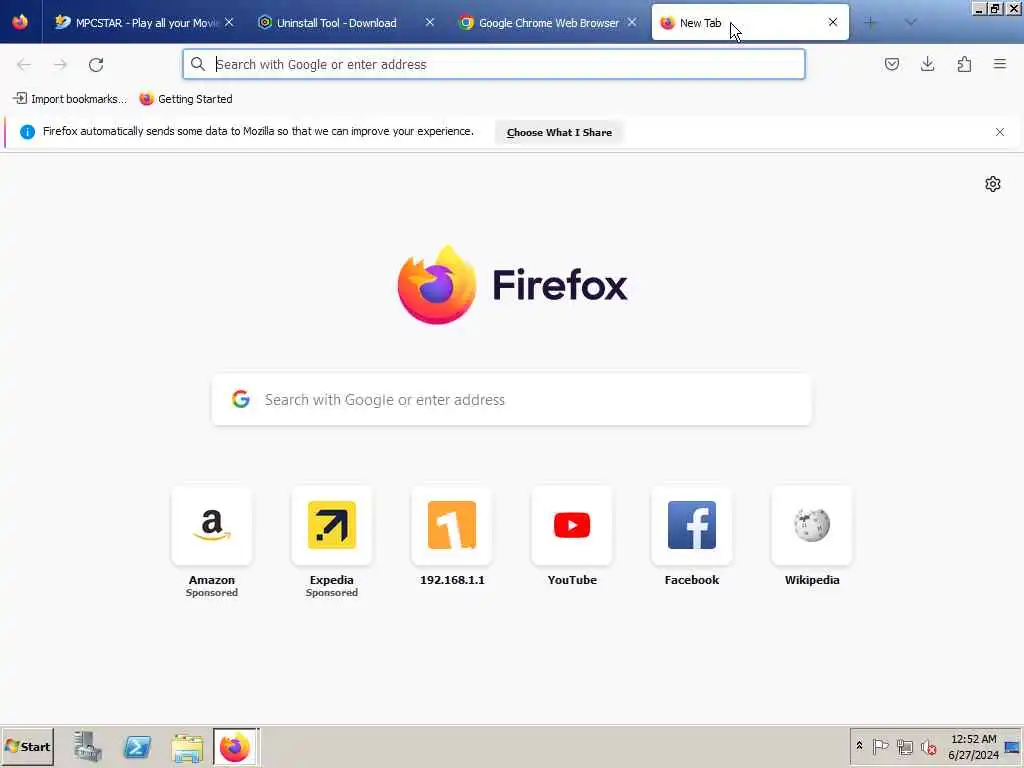The height and width of the screenshot is (768, 1024).
Task: Close the Google Chrome Web Browser tab
Action: [632, 22]
